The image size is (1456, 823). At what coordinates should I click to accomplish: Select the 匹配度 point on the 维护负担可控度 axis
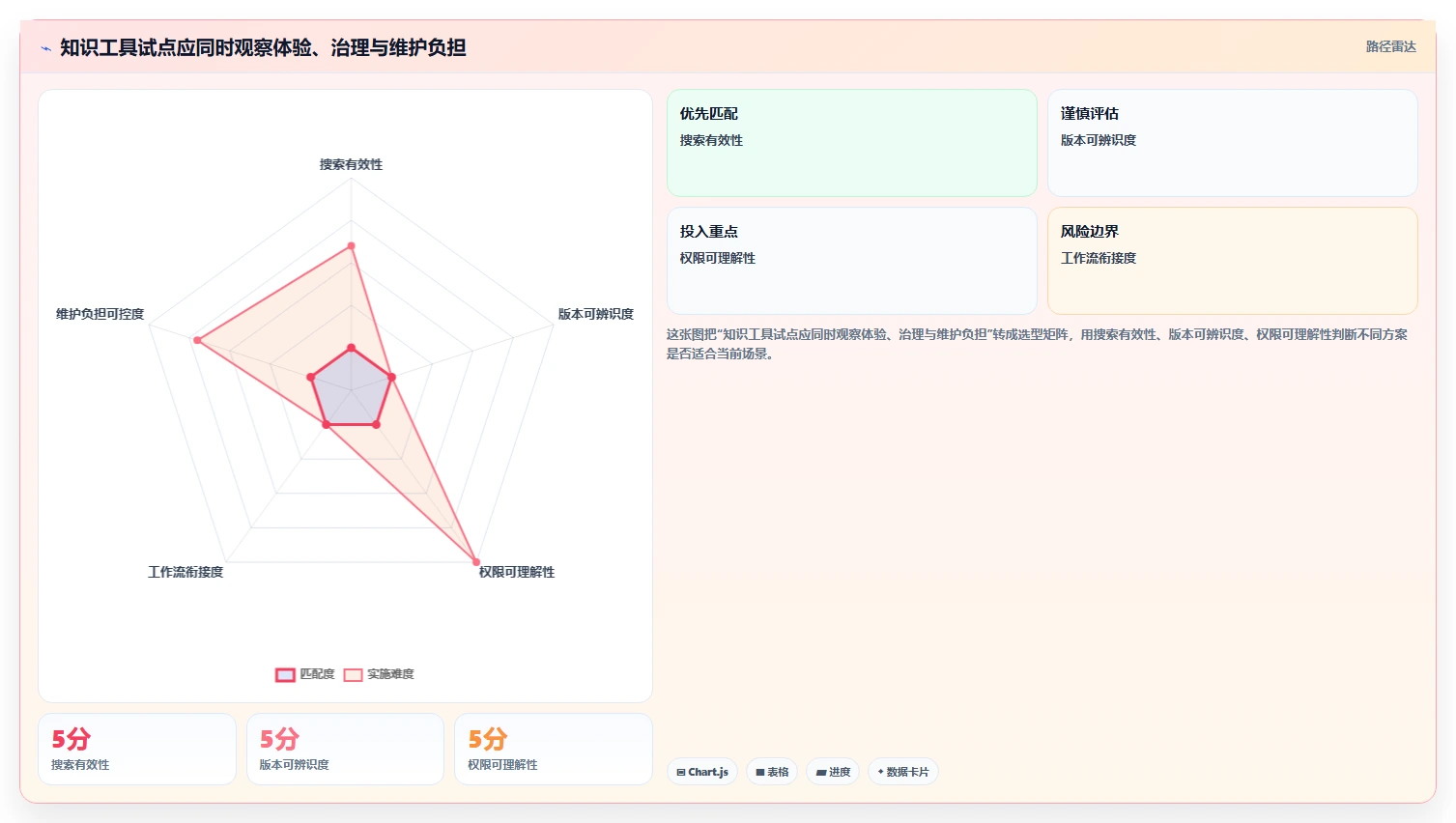click(311, 377)
